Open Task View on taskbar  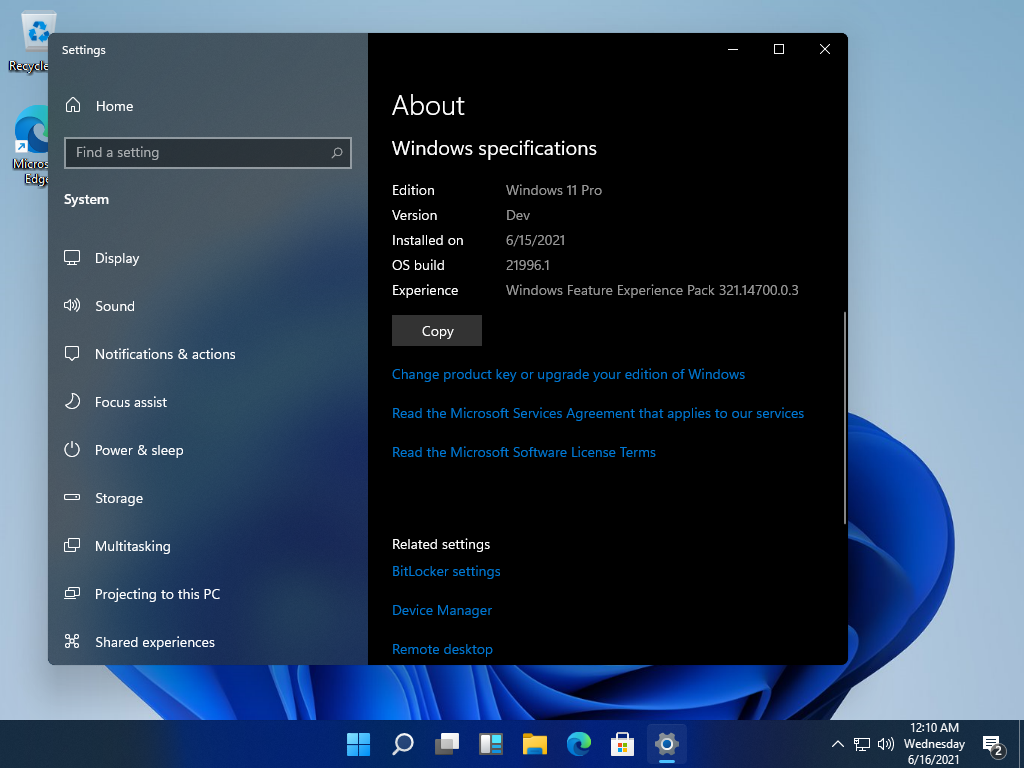(x=447, y=744)
